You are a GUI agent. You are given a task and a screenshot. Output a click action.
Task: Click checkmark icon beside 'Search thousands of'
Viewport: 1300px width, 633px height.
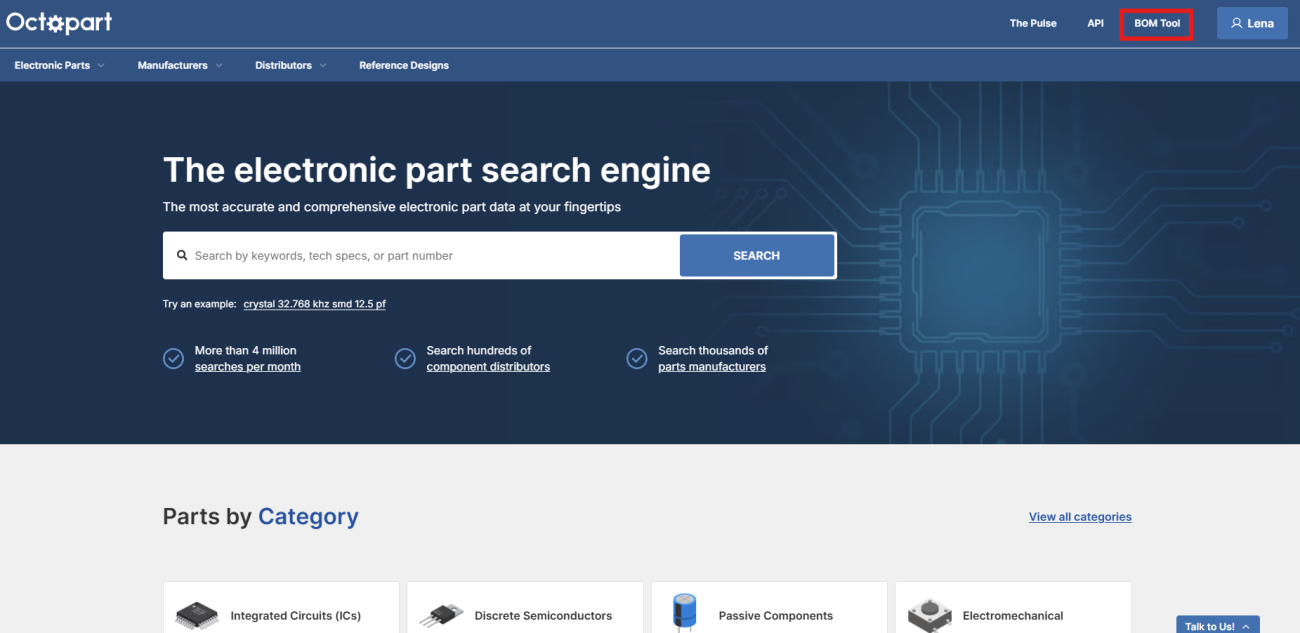[637, 358]
